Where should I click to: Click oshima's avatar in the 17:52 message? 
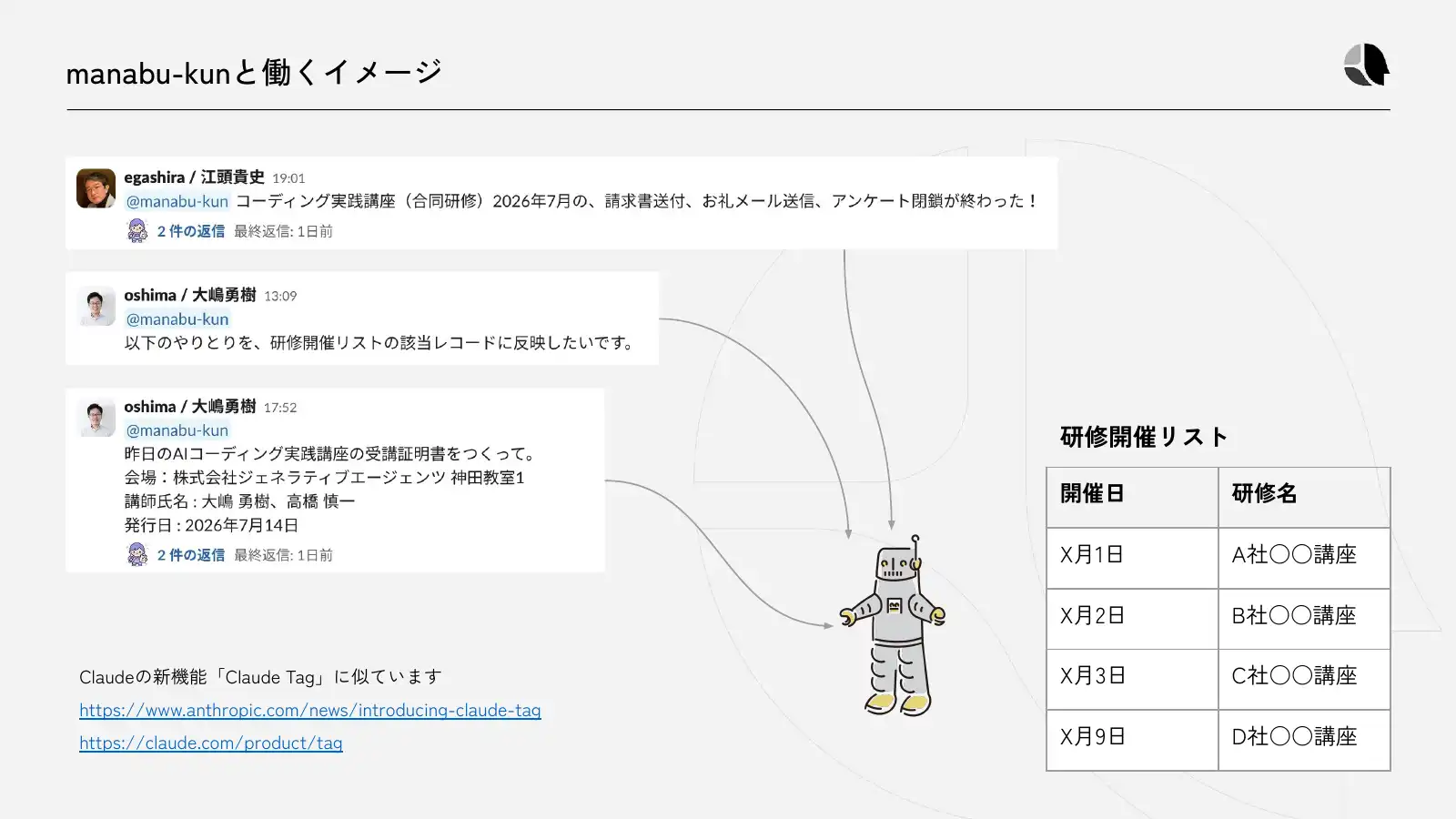[96, 417]
